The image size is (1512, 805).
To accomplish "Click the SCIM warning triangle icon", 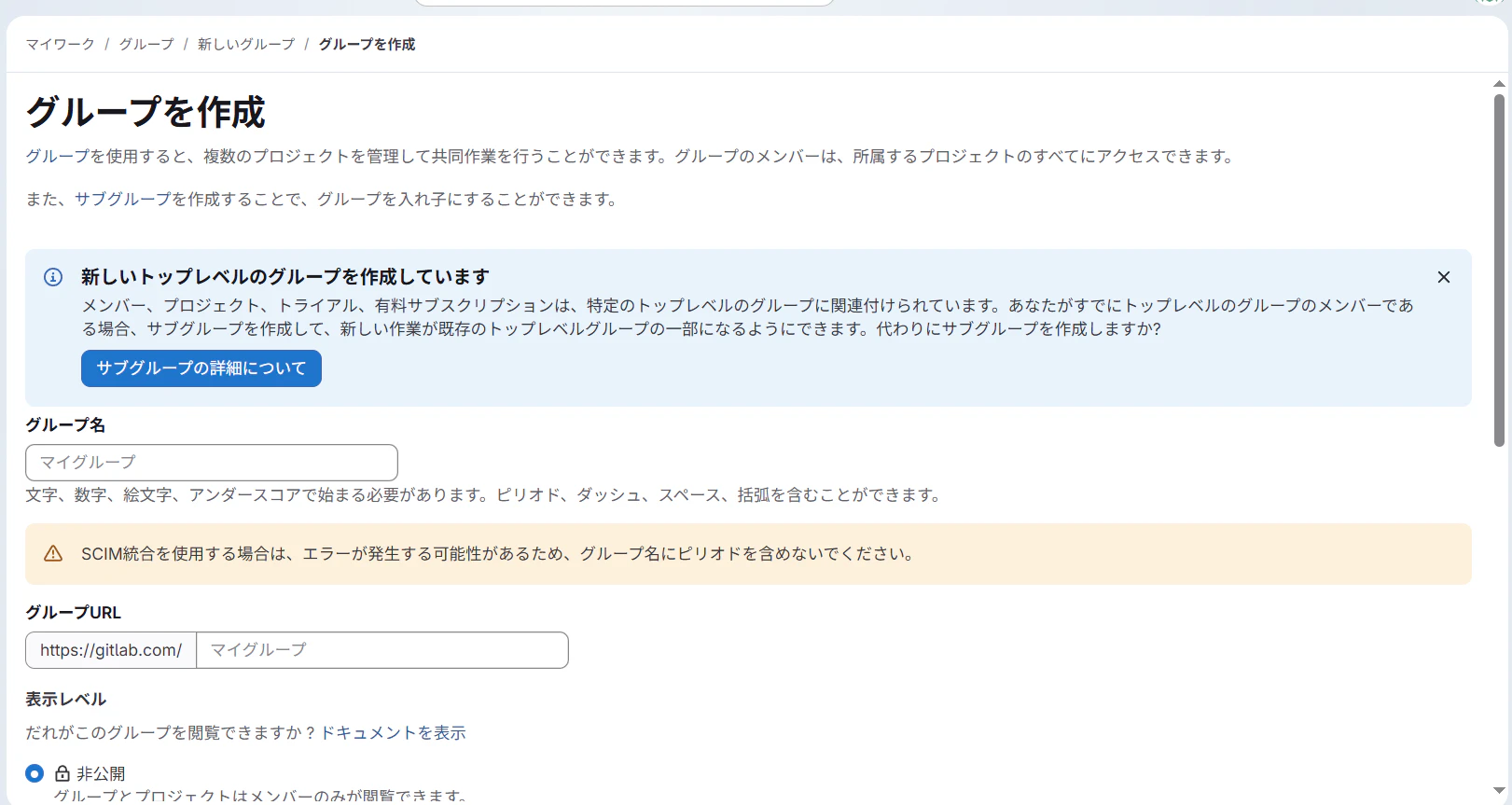I will tap(53, 554).
